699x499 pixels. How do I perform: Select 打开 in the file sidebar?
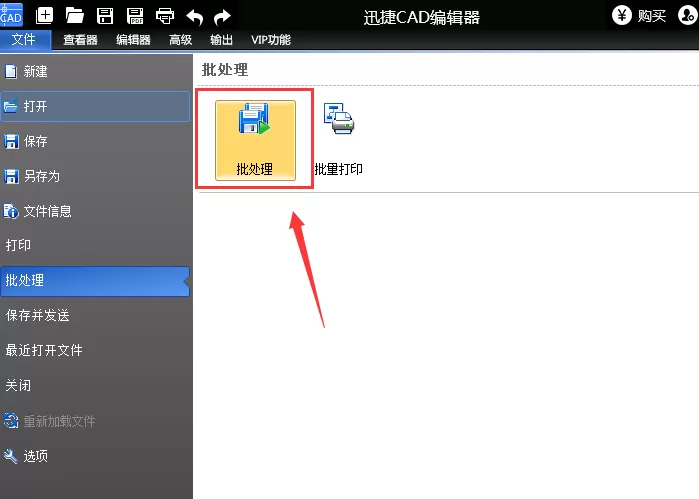[95, 106]
